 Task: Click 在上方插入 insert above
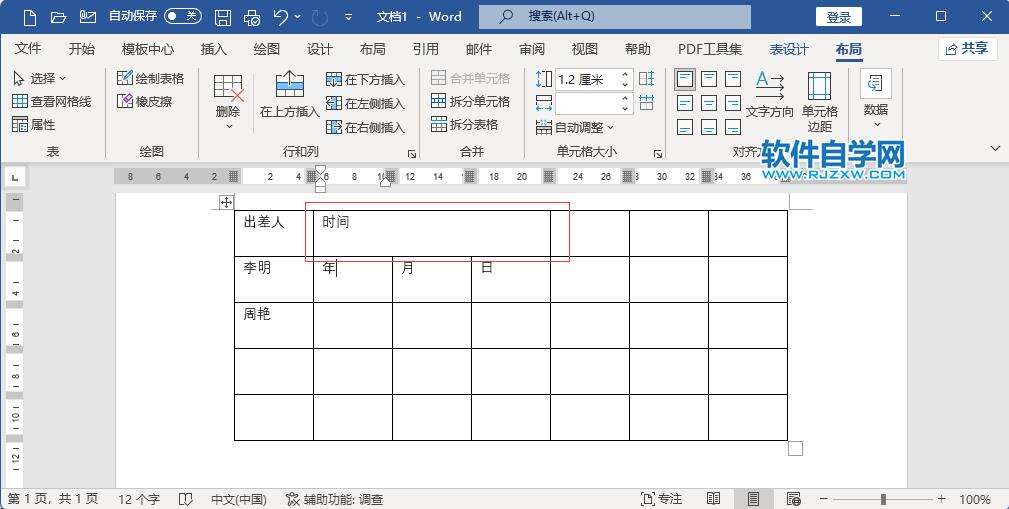tap(290, 95)
